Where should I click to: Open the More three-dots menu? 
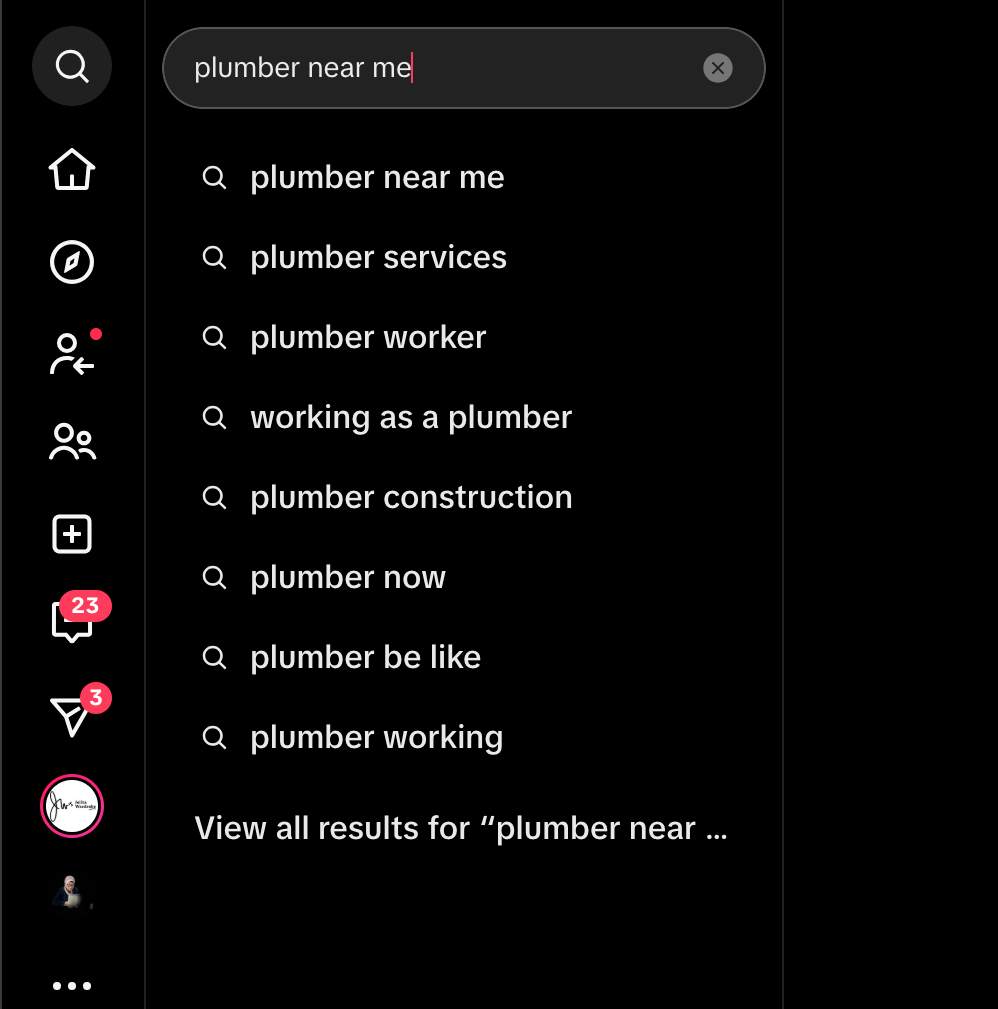pyautogui.click(x=72, y=985)
